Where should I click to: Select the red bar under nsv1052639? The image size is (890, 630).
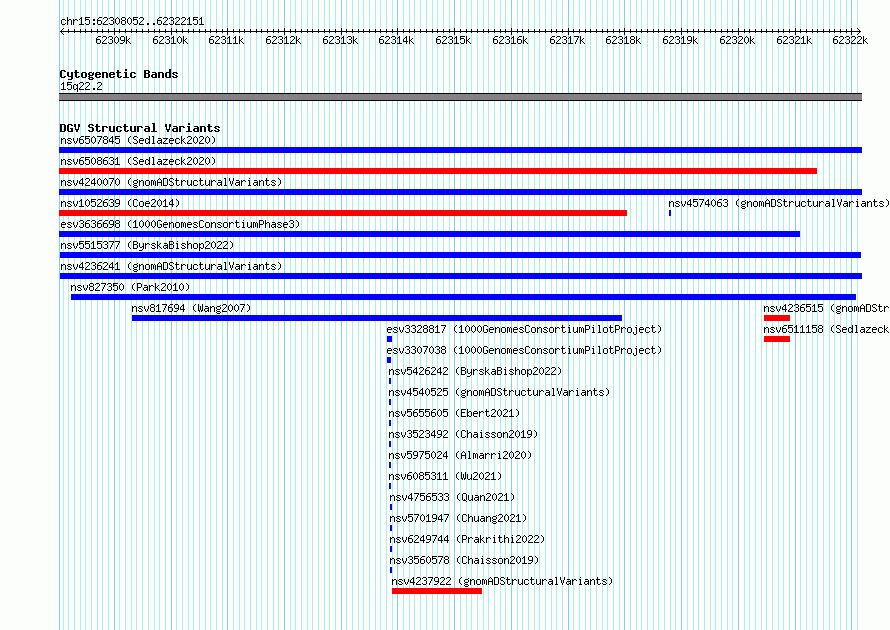coord(343,213)
